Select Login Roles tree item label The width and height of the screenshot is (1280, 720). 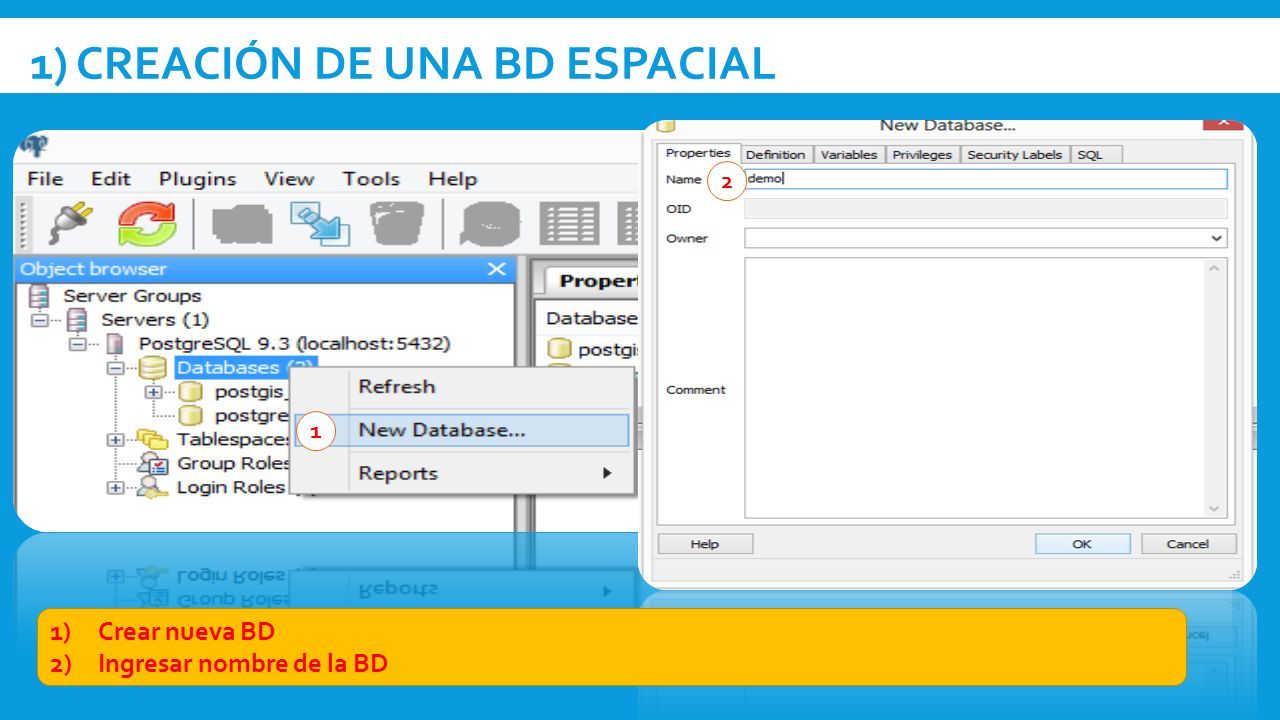point(231,487)
